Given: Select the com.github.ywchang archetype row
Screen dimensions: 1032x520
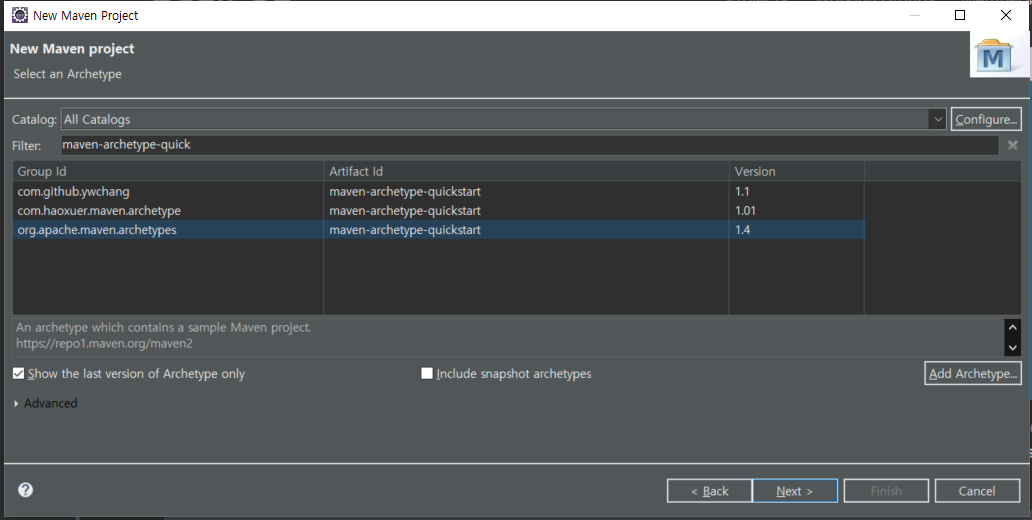Looking at the screenshot, I should [438, 192].
